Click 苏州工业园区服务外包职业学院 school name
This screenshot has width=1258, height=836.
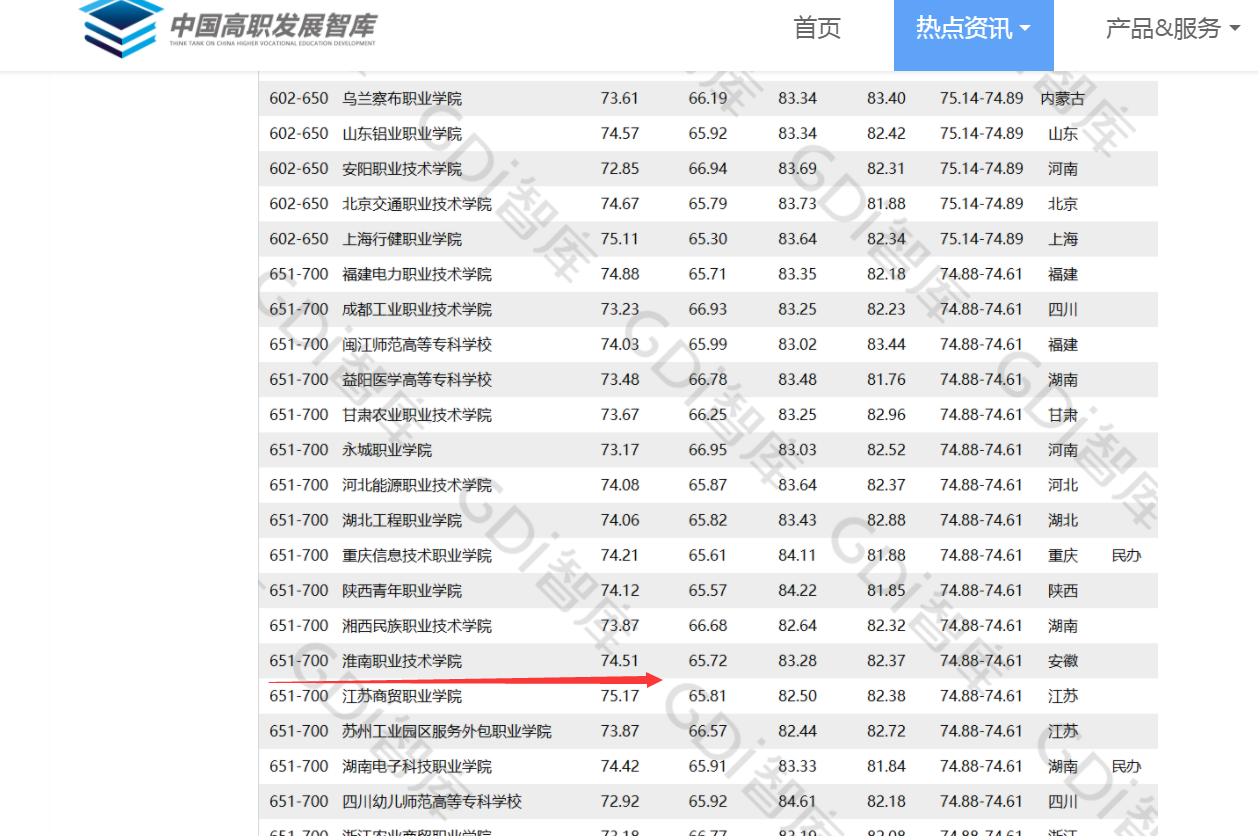[446, 731]
